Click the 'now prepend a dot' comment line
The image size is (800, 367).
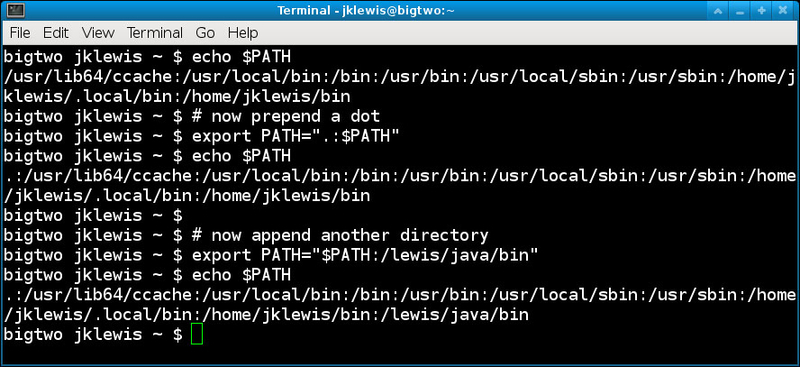(x=286, y=116)
